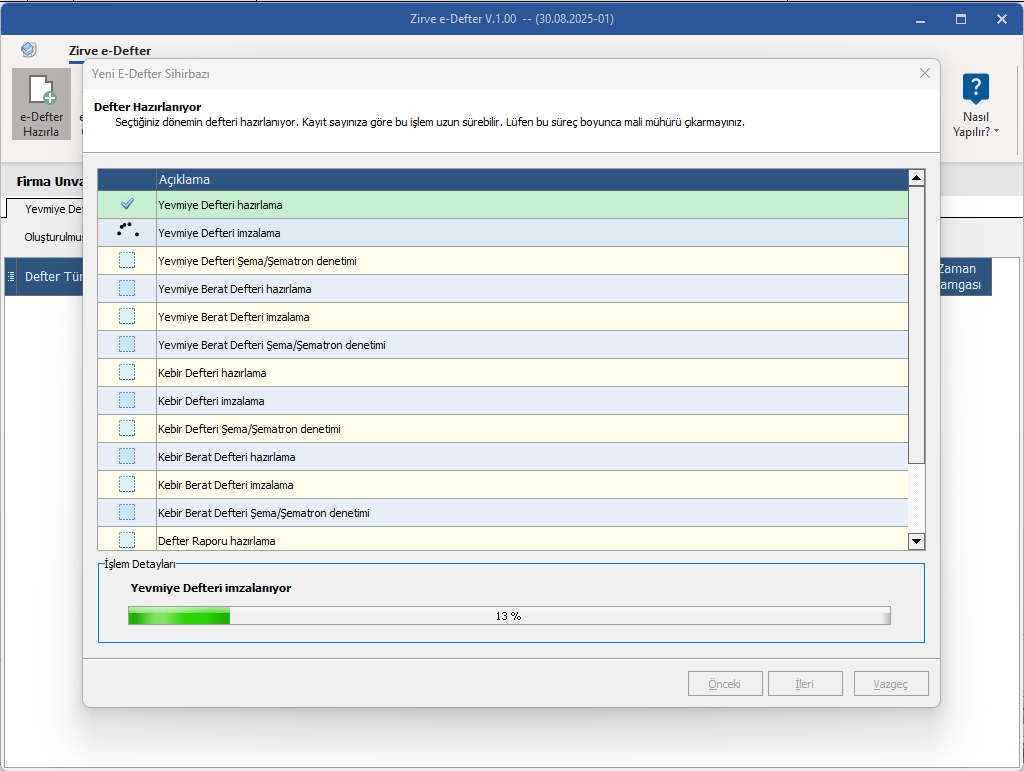
Task: Click status box of Kebir Berat Defteri Şema/Şematron denetimi
Action: [x=127, y=513]
